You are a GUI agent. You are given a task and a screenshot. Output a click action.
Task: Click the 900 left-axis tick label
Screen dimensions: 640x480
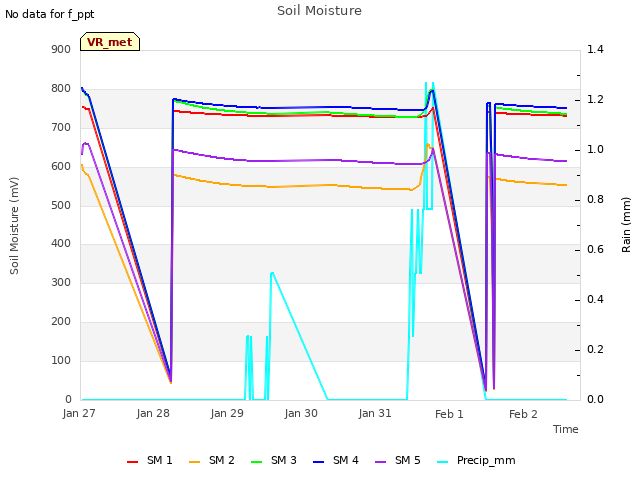tap(61, 49)
